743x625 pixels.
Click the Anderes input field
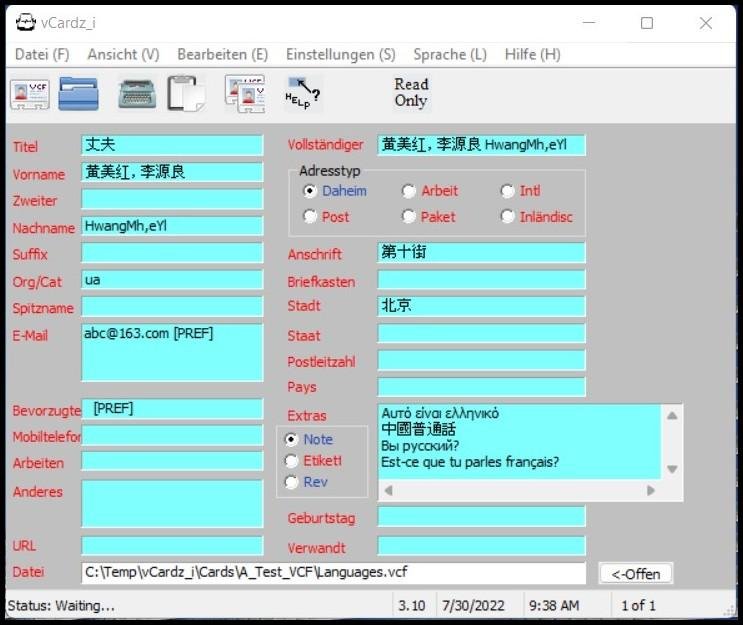pyautogui.click(x=172, y=504)
